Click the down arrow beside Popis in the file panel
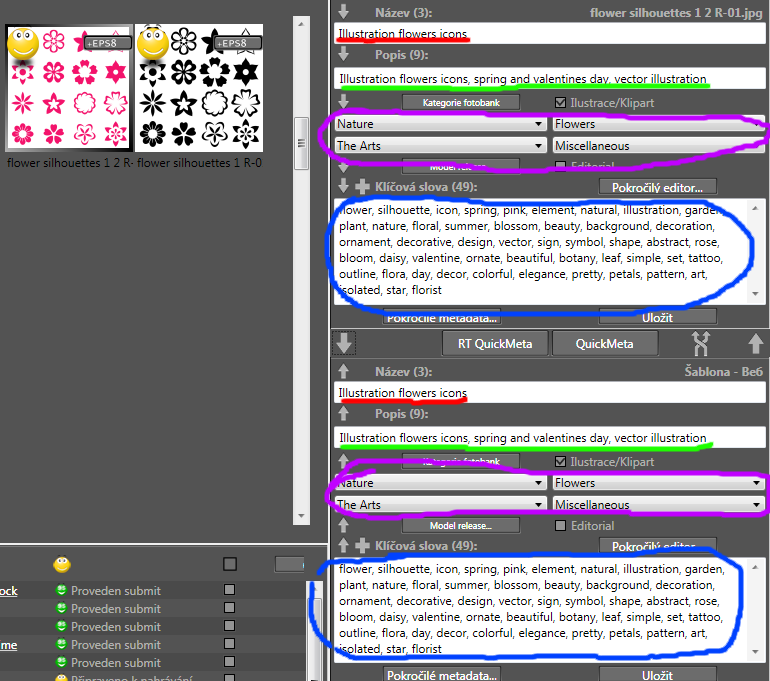Screen dimensions: 770x681 [343, 54]
